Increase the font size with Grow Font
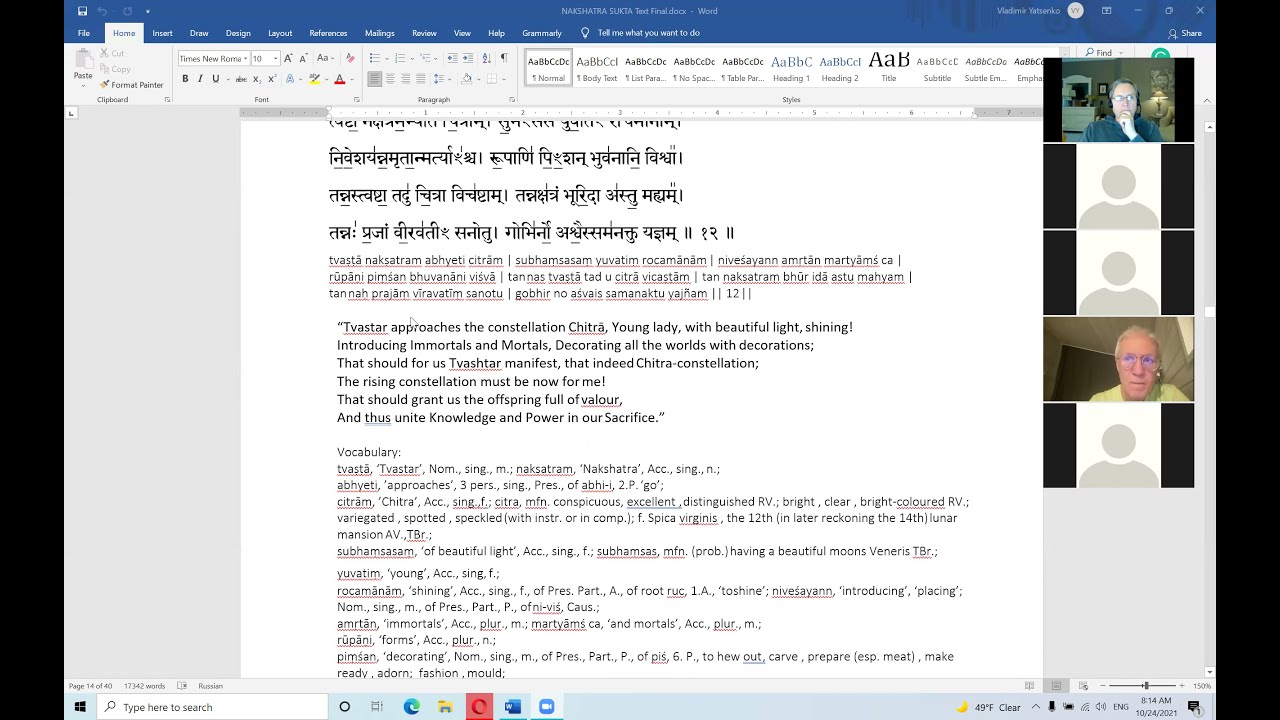The width and height of the screenshot is (1280, 720). [x=288, y=58]
